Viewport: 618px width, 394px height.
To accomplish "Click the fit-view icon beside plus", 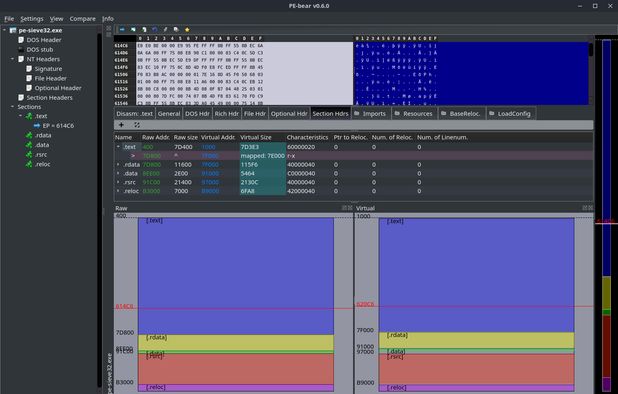I will click(x=137, y=125).
